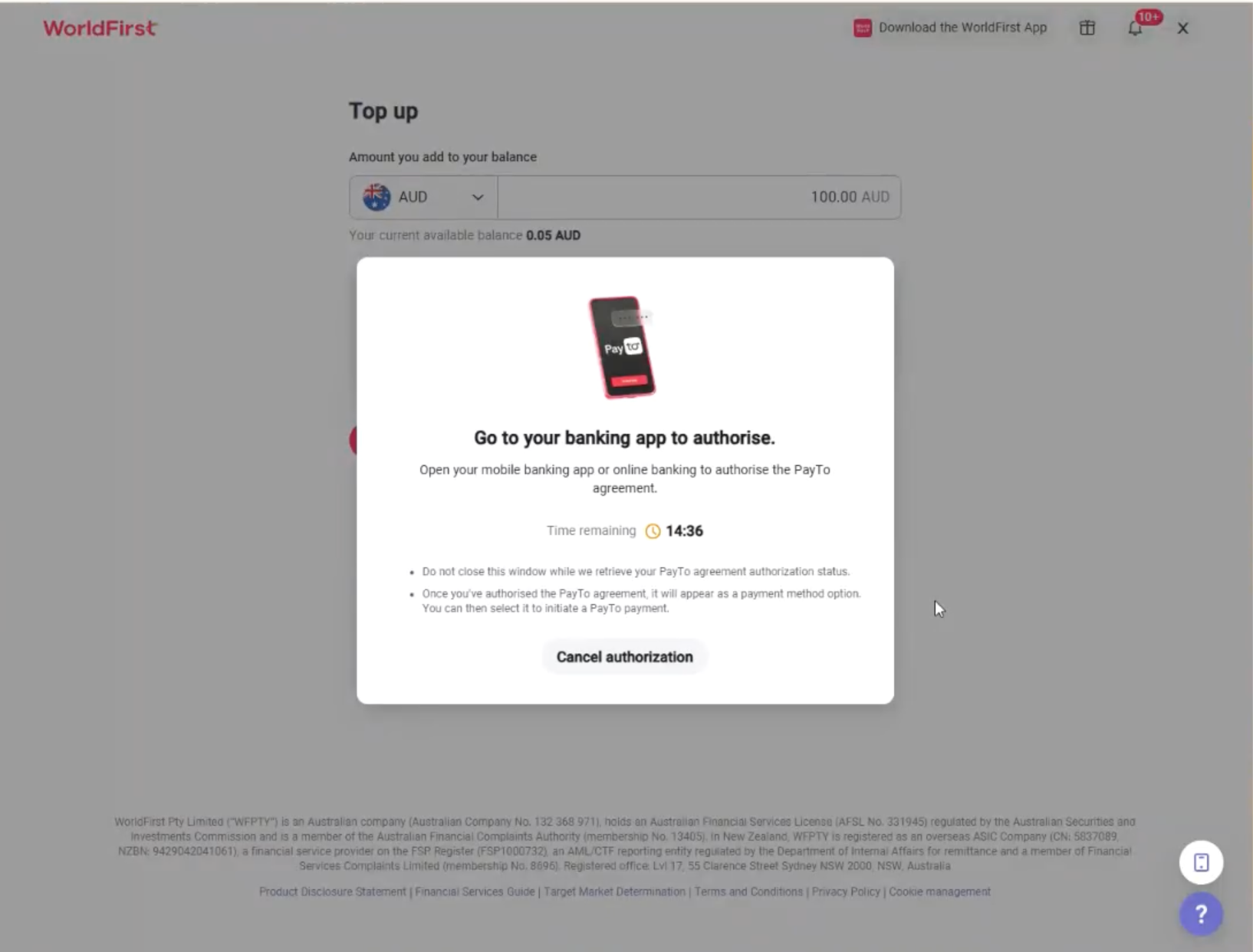Close the top up page with X

tap(1182, 28)
